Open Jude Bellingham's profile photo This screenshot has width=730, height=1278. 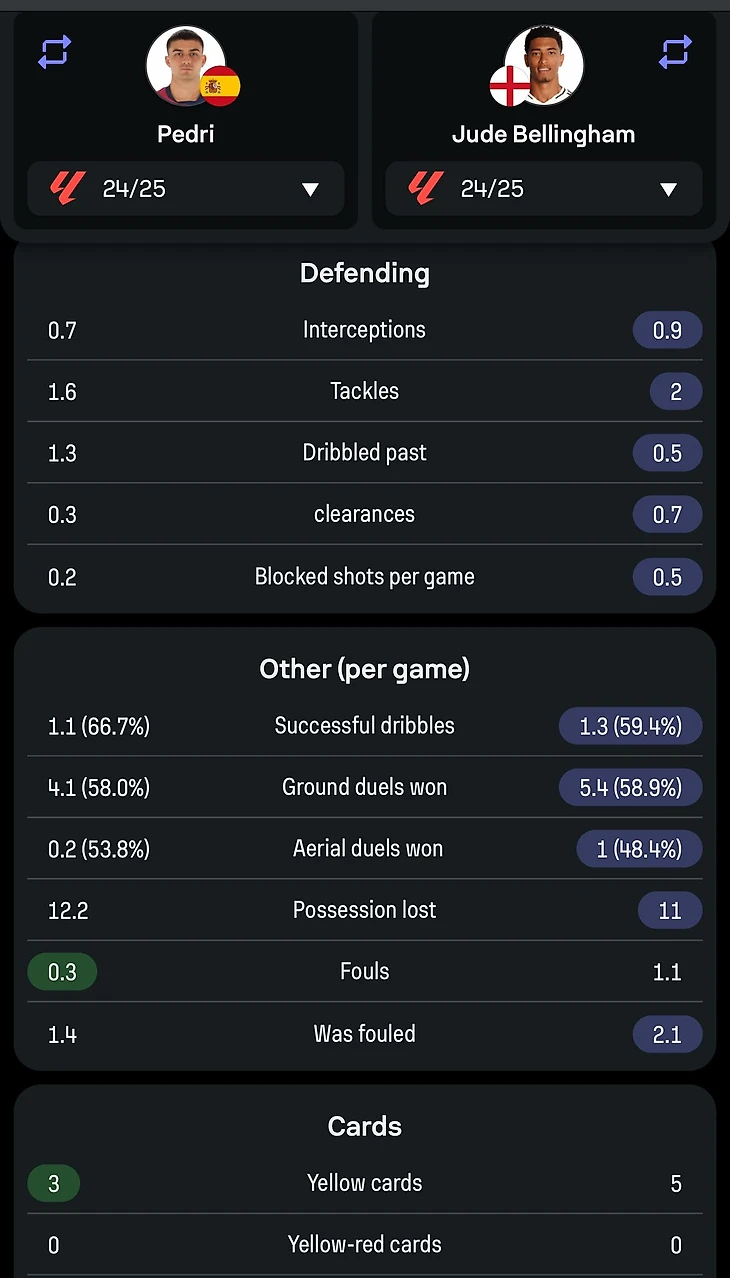[x=545, y=64]
